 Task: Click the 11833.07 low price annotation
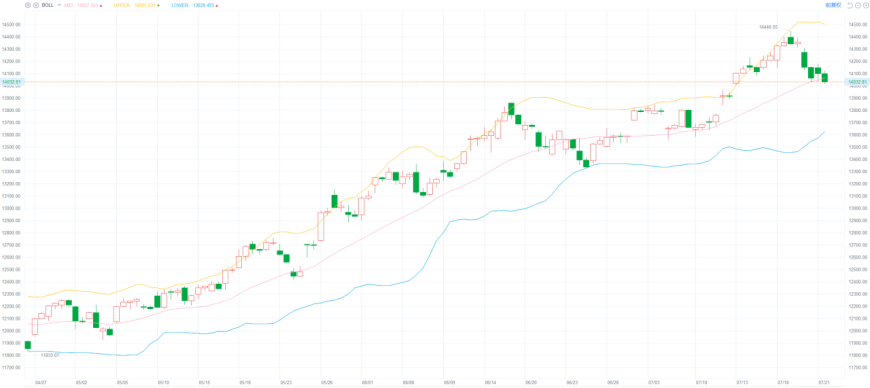(x=50, y=355)
